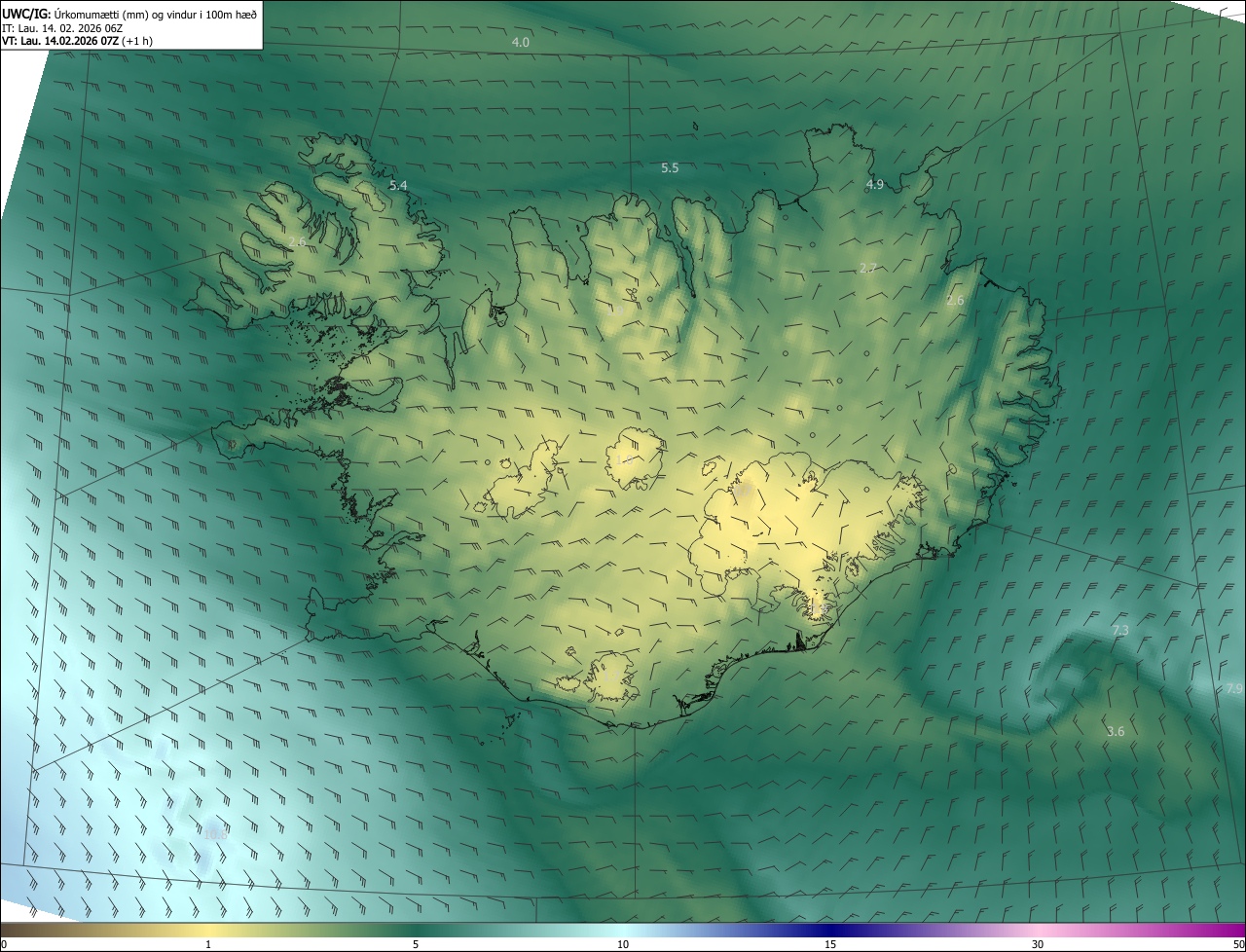The height and width of the screenshot is (952, 1246).
Task: Click the 7.9 value label on the map
Action: (1235, 688)
